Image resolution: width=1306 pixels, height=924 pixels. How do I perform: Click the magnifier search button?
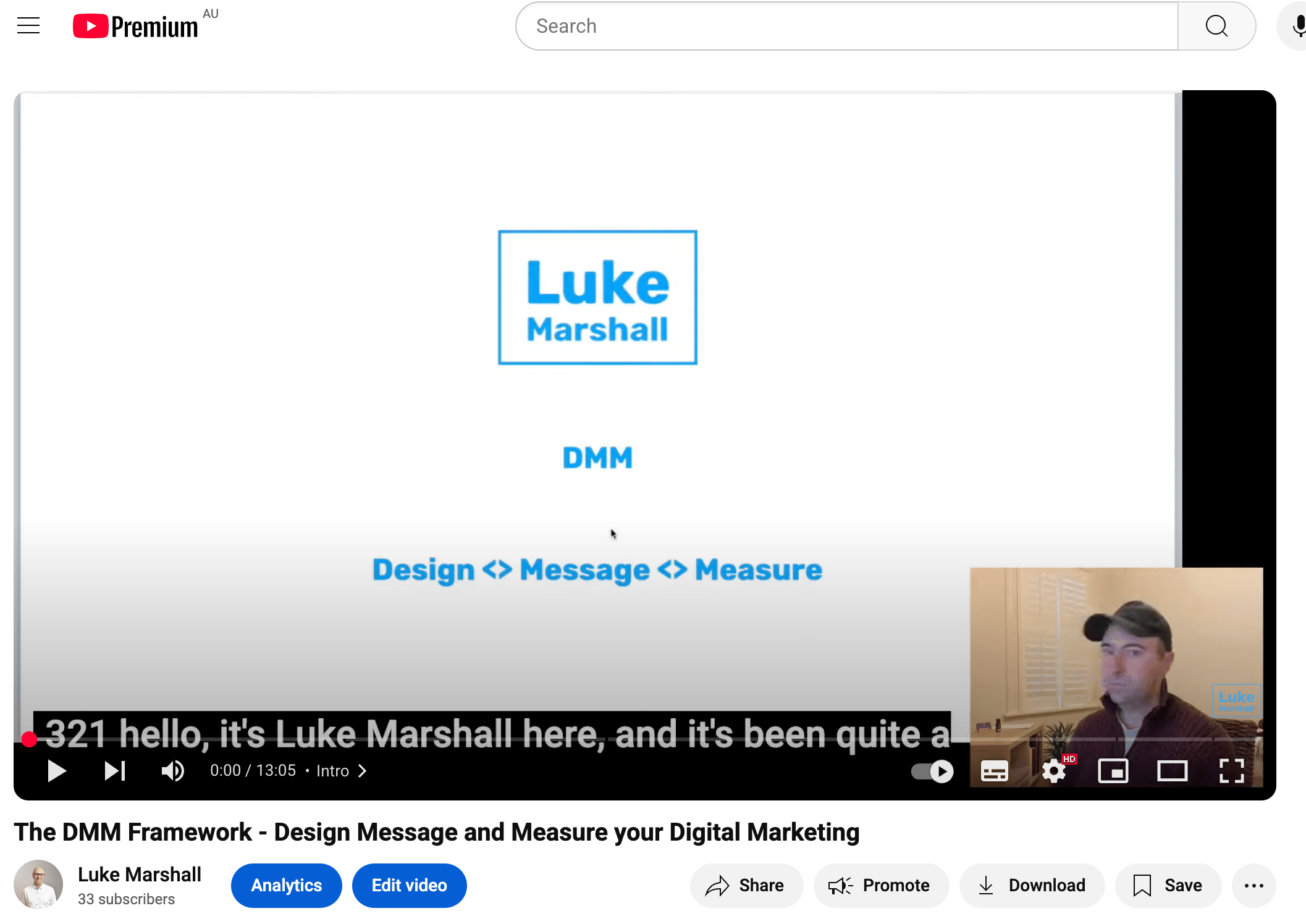click(x=1216, y=26)
